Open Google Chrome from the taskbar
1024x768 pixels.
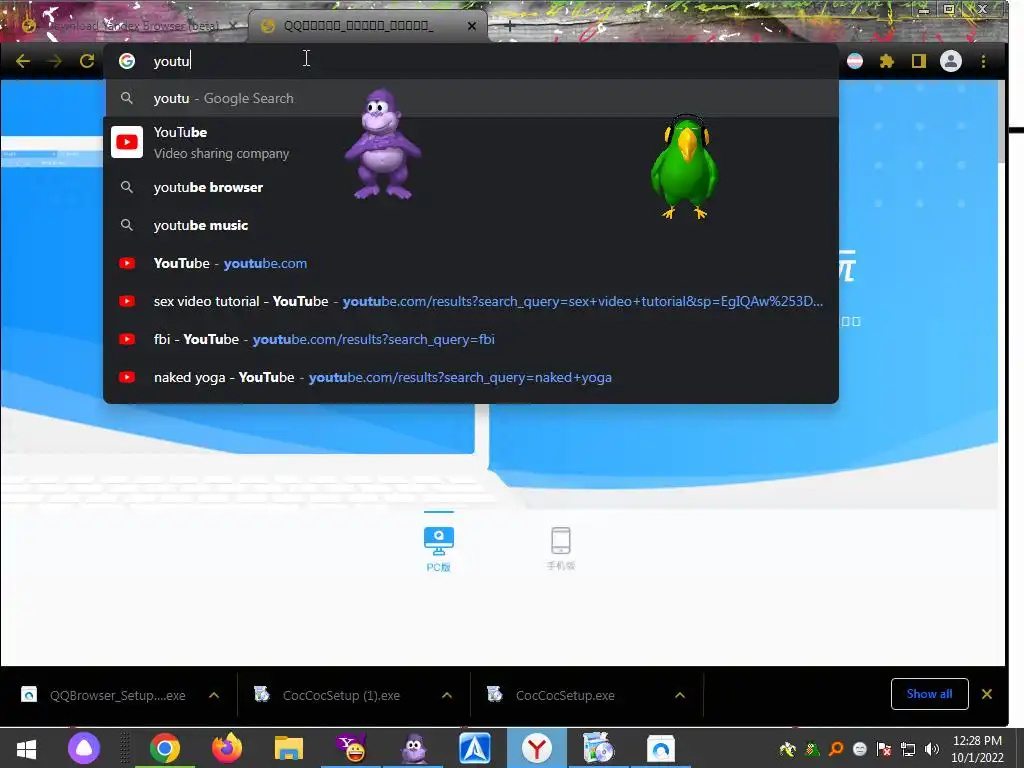click(x=165, y=748)
